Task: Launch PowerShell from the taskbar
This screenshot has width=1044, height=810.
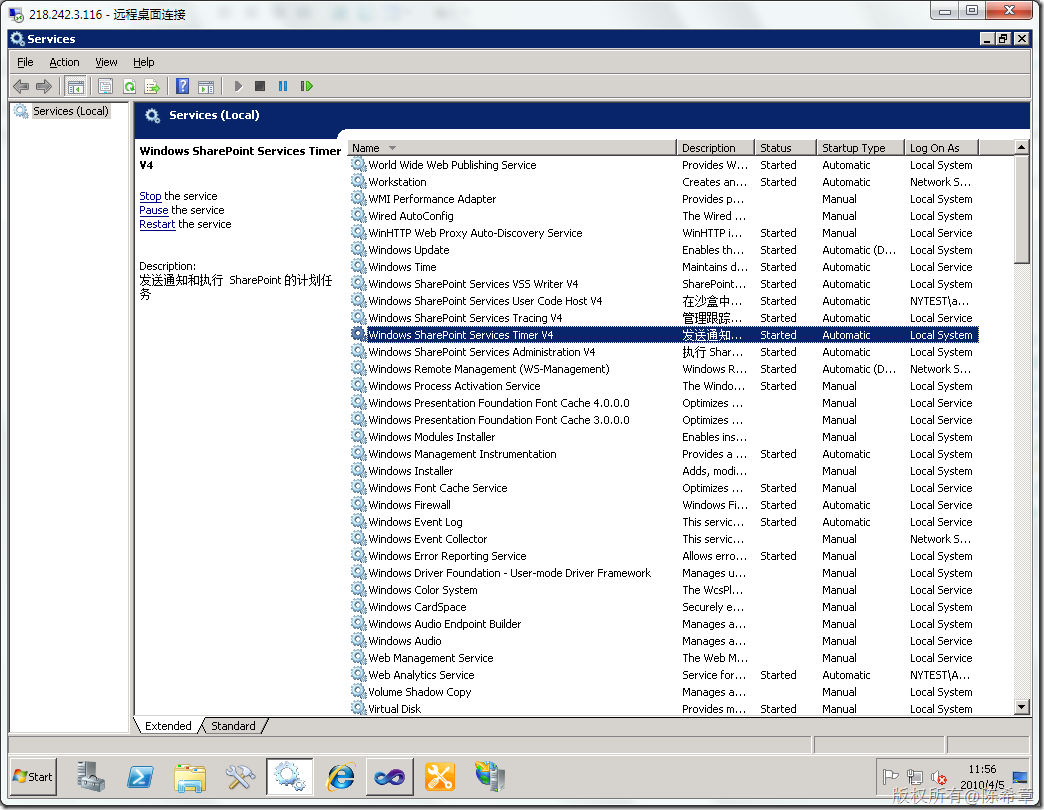Action: pos(140,776)
